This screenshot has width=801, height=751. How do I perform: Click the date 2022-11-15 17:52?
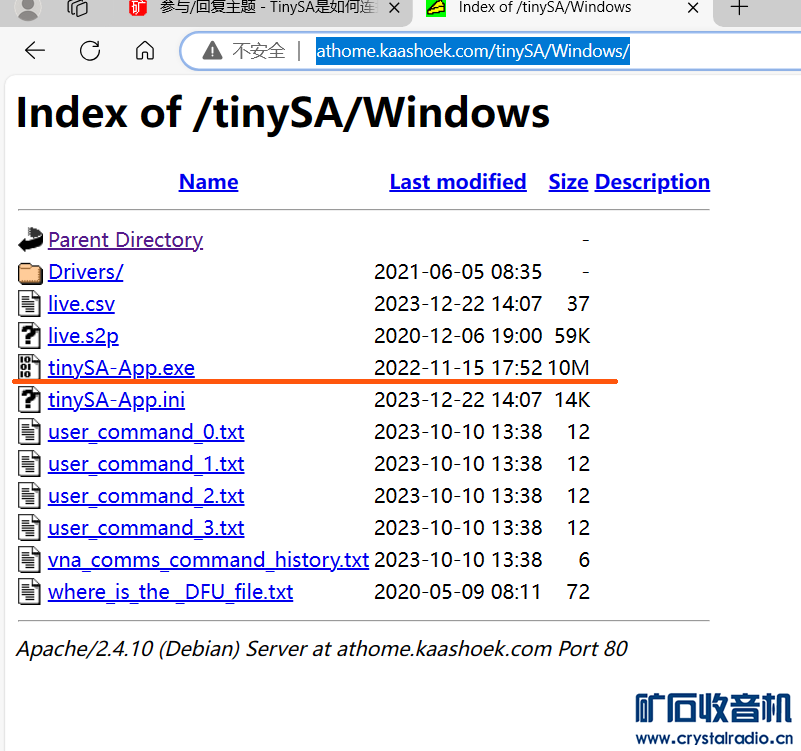458,368
